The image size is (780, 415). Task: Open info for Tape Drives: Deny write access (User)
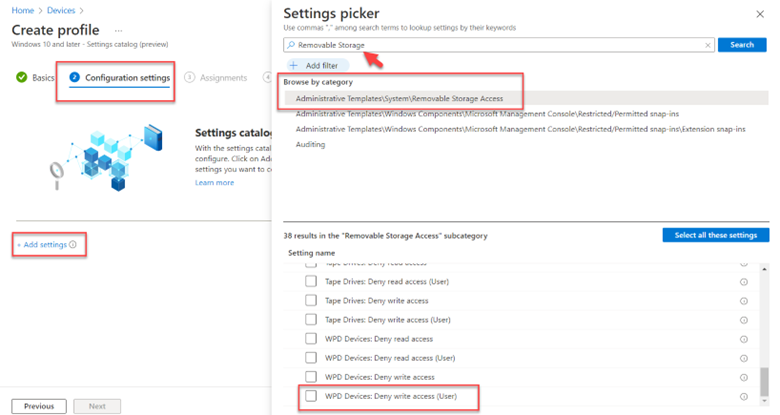744,320
